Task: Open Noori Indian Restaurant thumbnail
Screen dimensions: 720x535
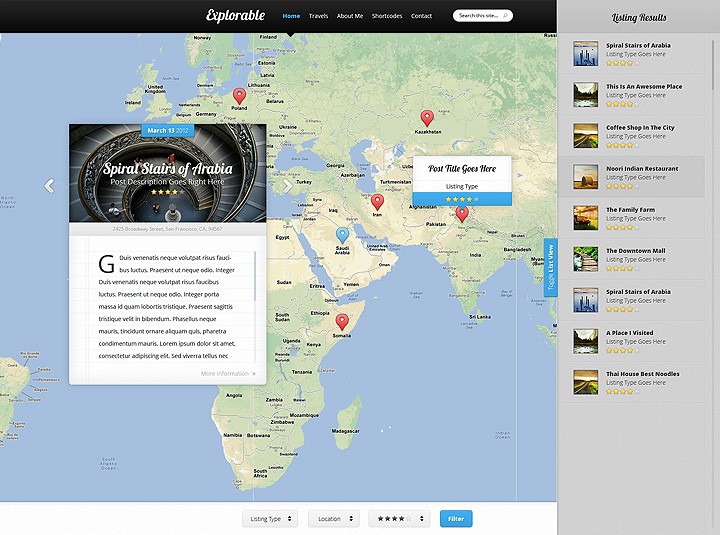Action: (585, 176)
